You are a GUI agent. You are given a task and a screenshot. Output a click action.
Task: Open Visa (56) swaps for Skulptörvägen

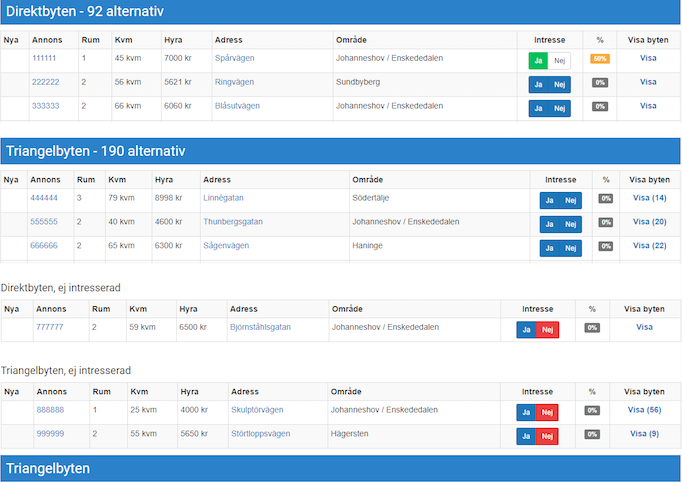click(644, 409)
